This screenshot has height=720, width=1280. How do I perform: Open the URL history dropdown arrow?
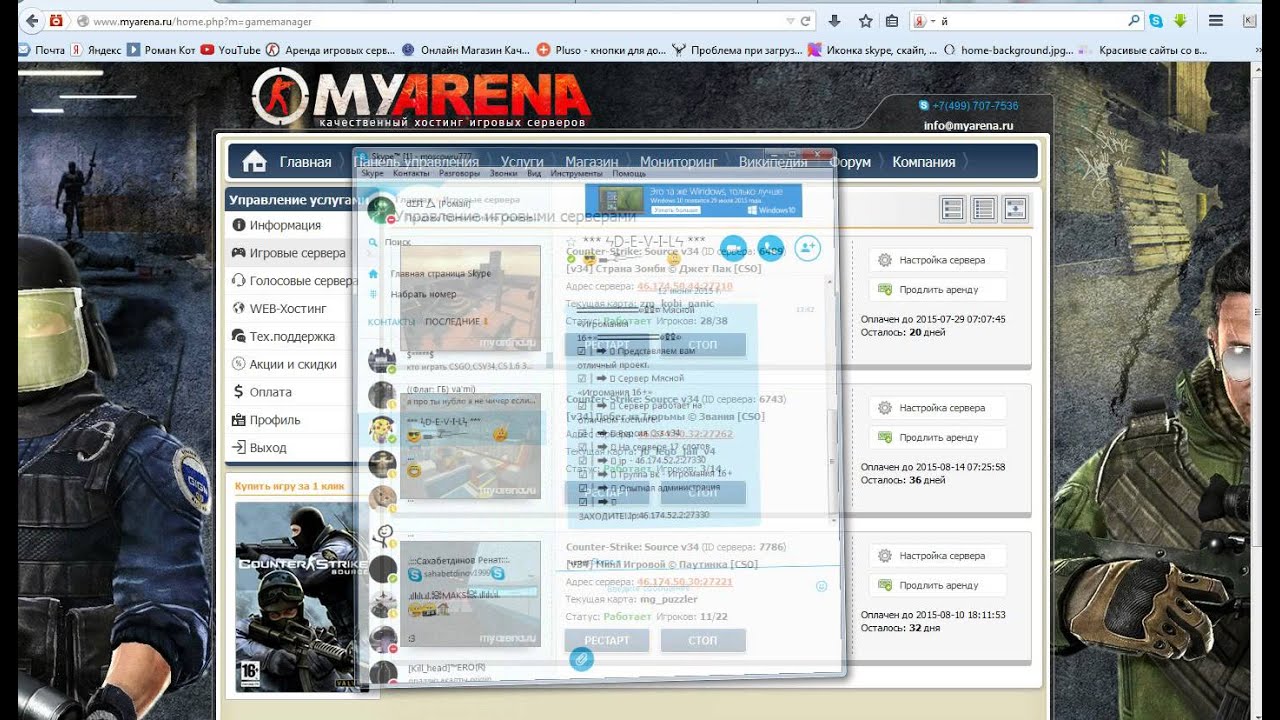point(790,21)
